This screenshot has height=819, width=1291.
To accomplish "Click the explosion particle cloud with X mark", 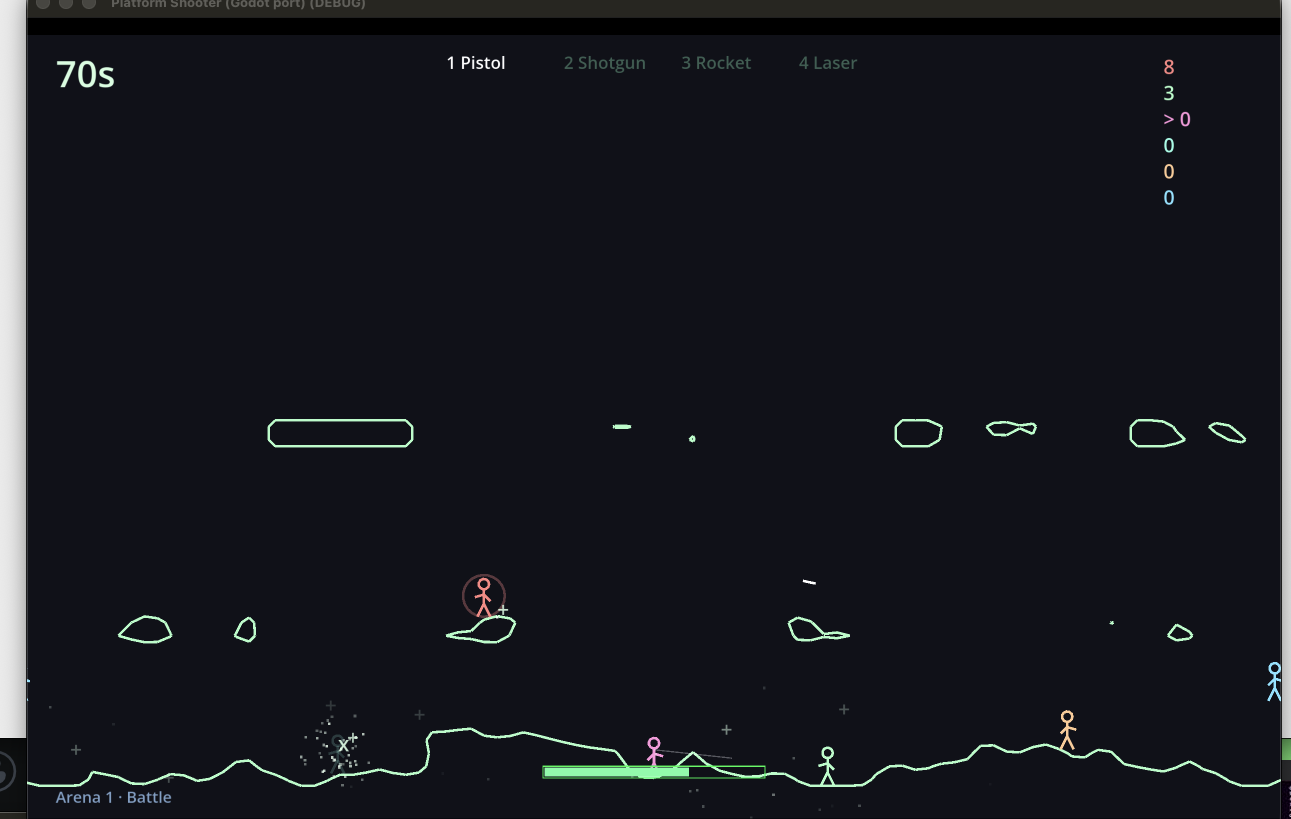I will (x=338, y=745).
